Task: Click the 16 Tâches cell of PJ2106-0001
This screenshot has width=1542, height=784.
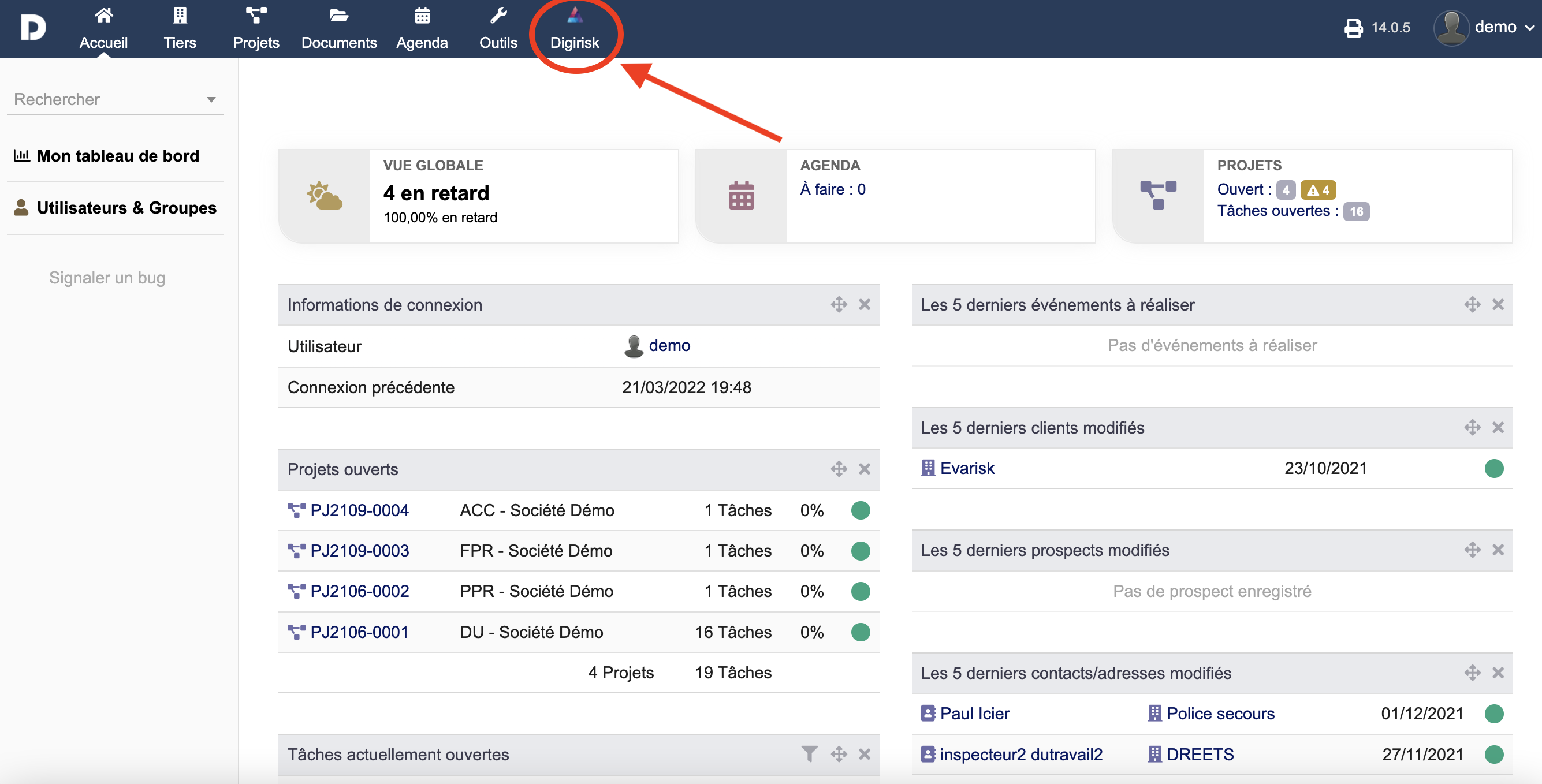Action: click(733, 632)
